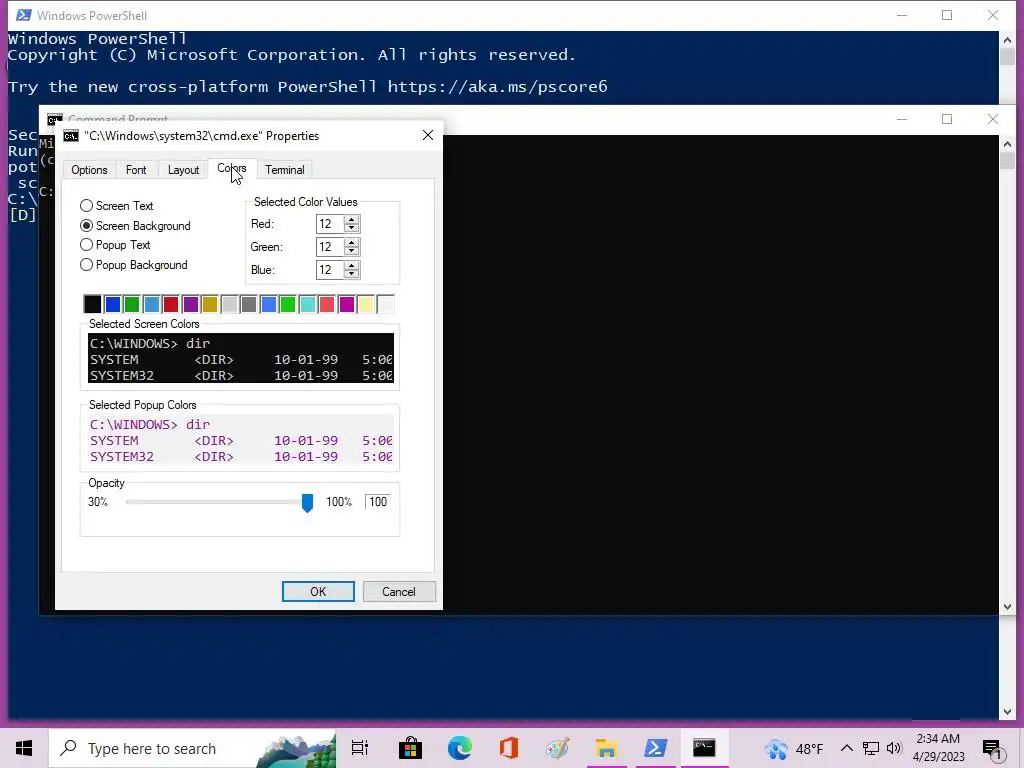Decrease the Blue value with the down arrow
This screenshot has height=768, width=1024.
coord(351,274)
